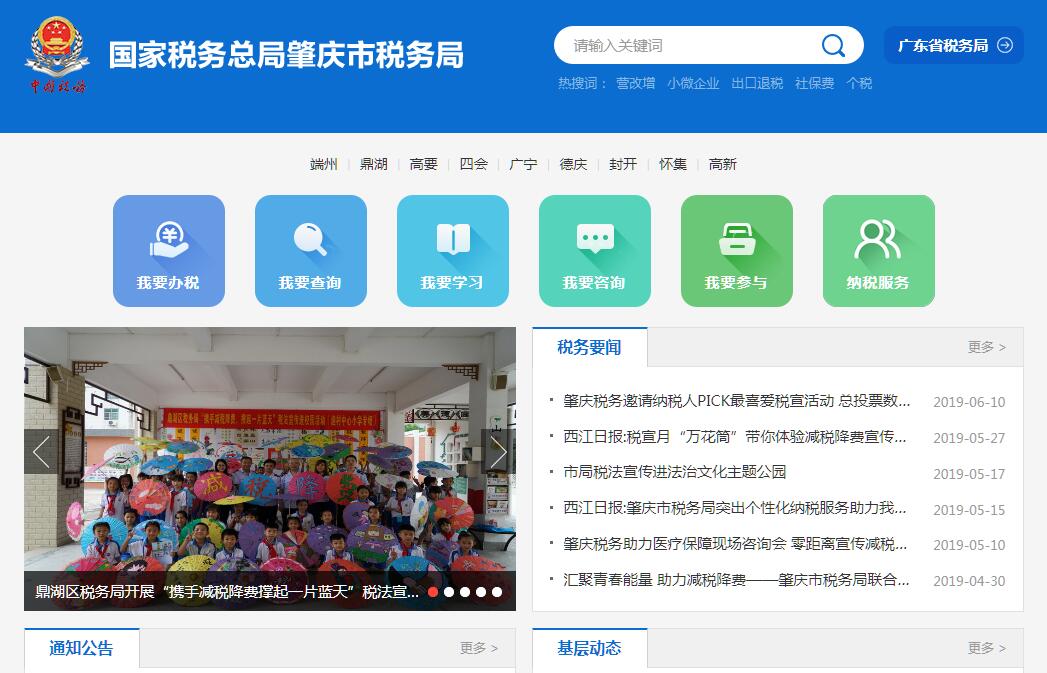Image resolution: width=1047 pixels, height=673 pixels.
Task: Open the 端州 district link
Action: coord(324,164)
